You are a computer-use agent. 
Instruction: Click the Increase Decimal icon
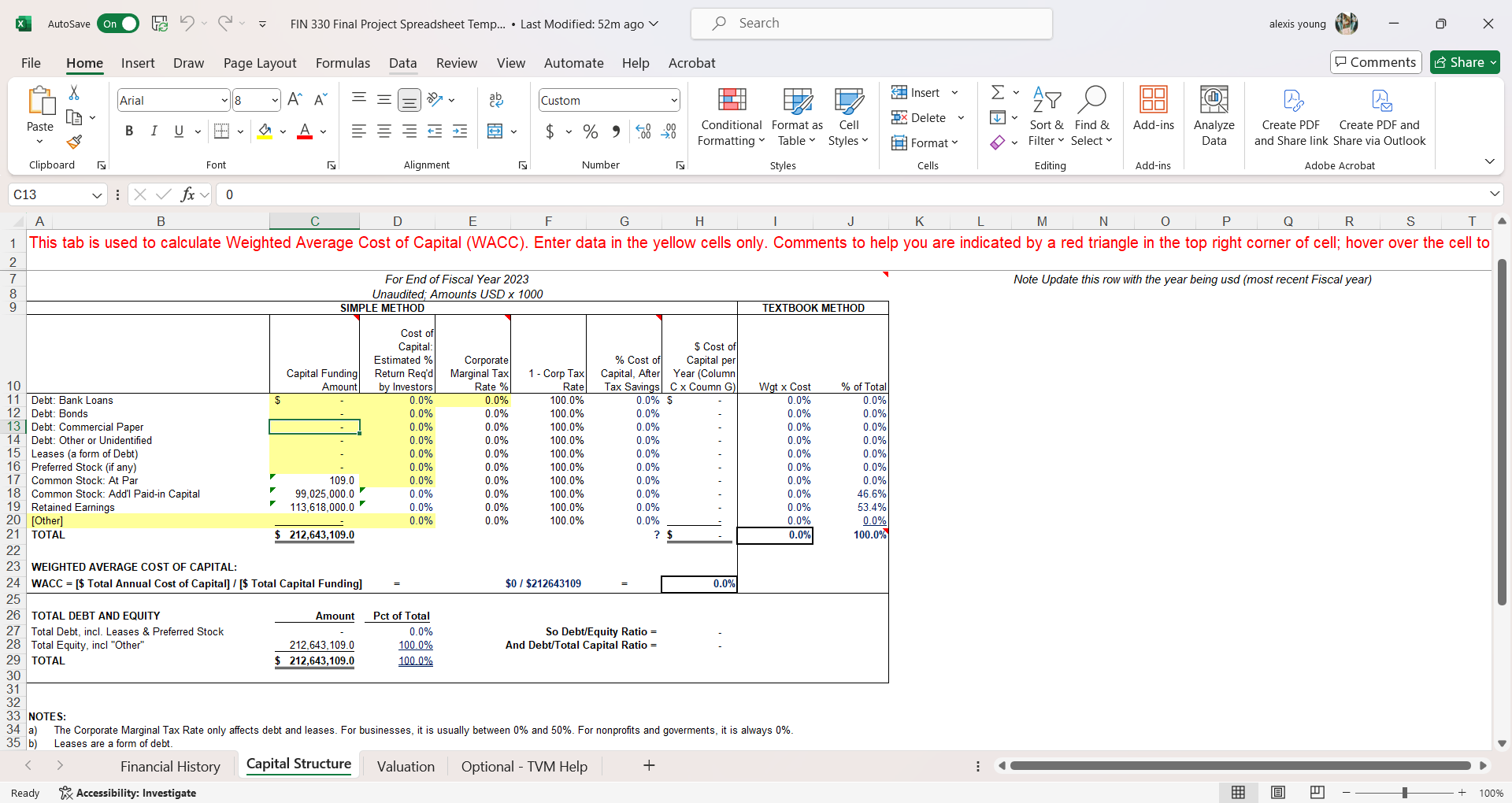click(643, 131)
